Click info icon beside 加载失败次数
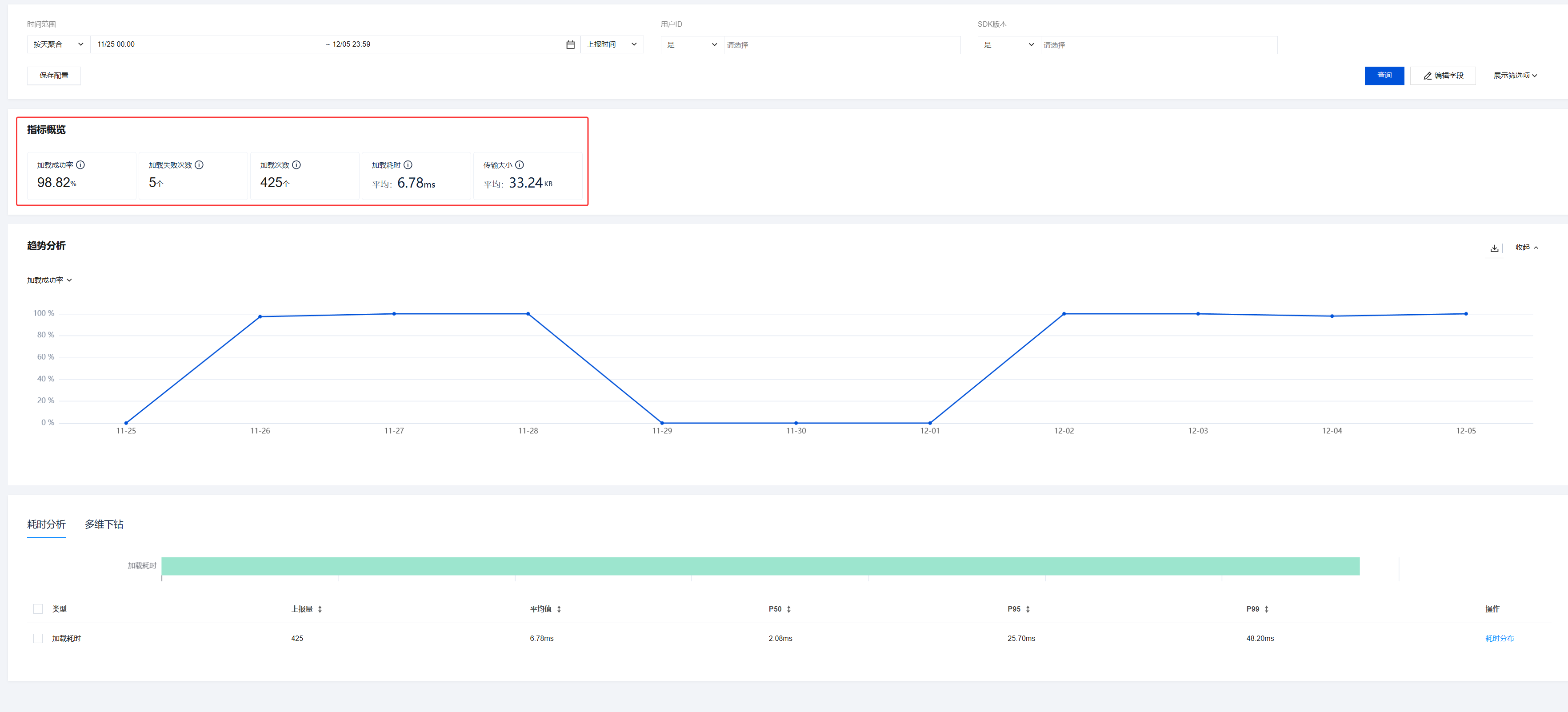 click(x=199, y=165)
